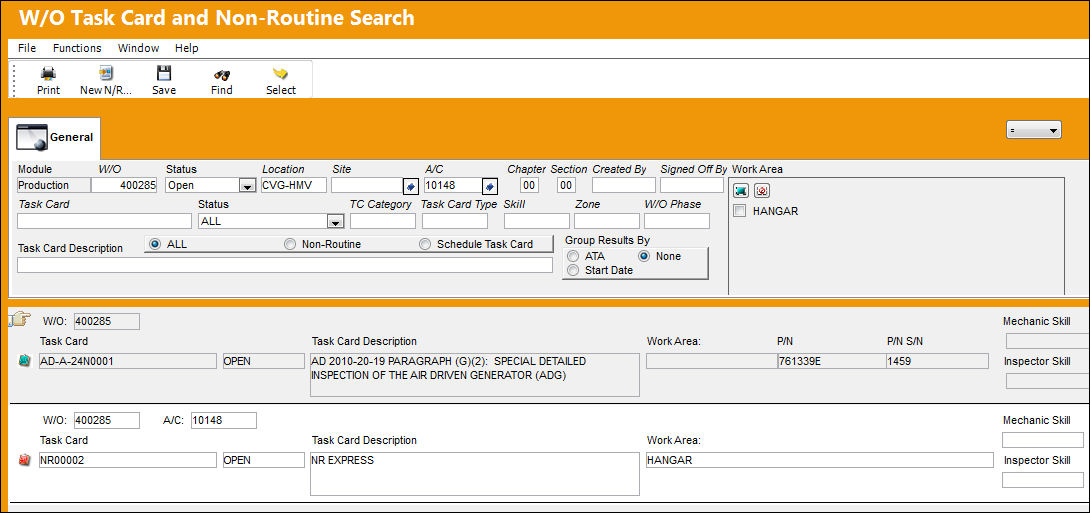The width and height of the screenshot is (1090, 513).
Task: Click the Find binoculars icon
Action: (x=222, y=74)
